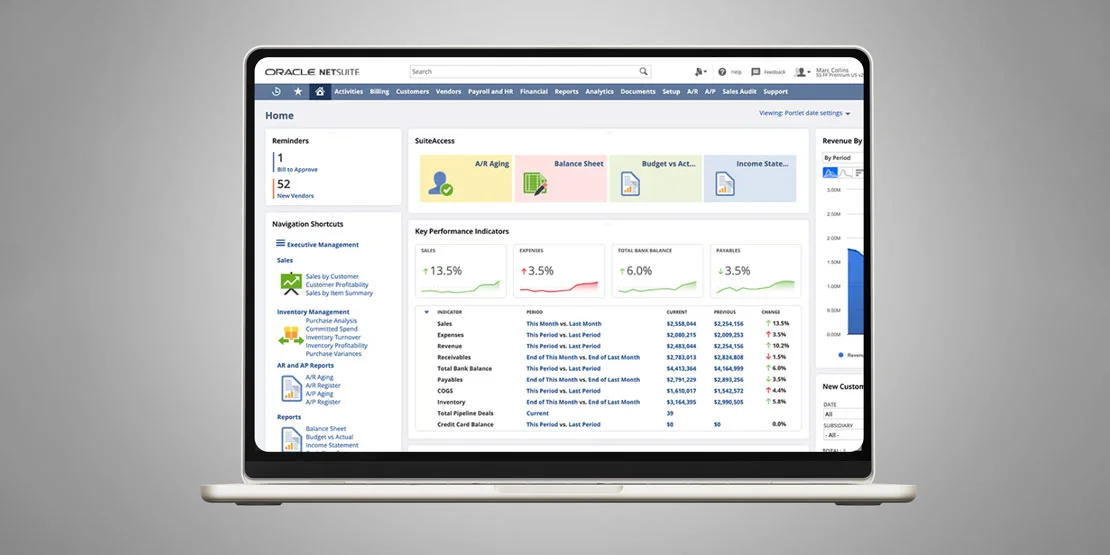
Task: Click the Revenue previous value $2,254,156
Action: pos(728,346)
